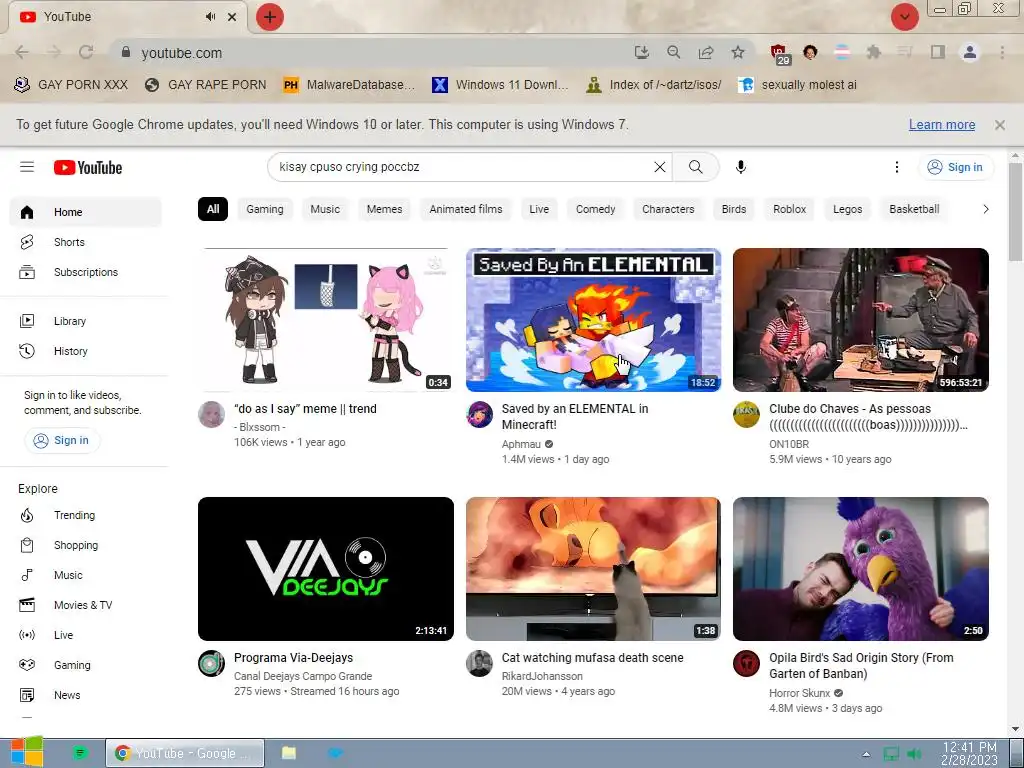Open Music under Explore in the sidebar
Viewport: 1024px width, 768px height.
86,575
